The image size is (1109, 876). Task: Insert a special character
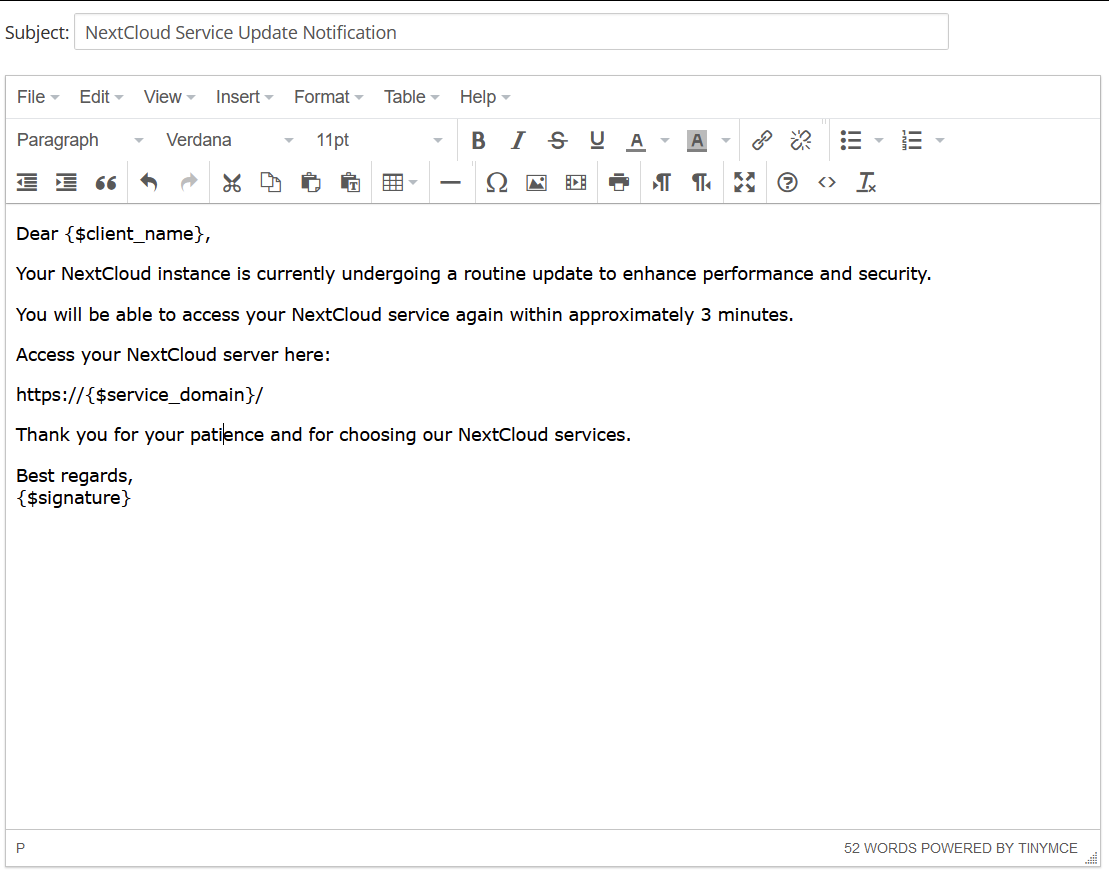pyautogui.click(x=497, y=182)
